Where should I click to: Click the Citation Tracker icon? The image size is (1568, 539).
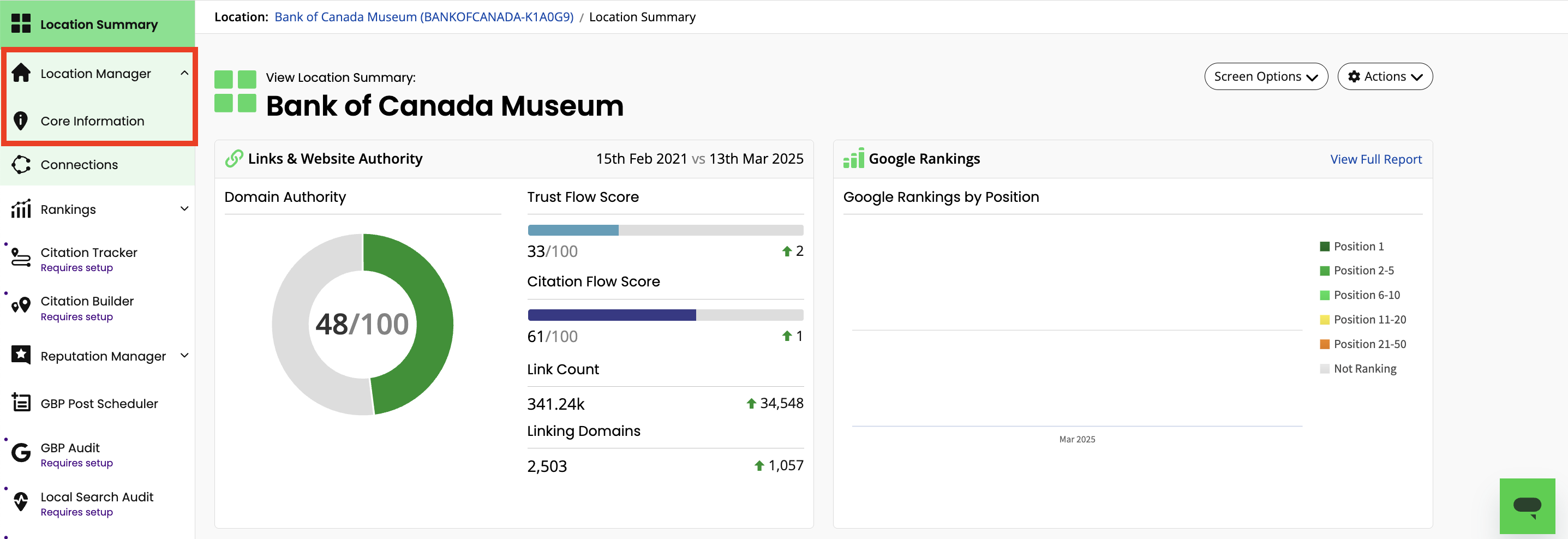(x=21, y=257)
